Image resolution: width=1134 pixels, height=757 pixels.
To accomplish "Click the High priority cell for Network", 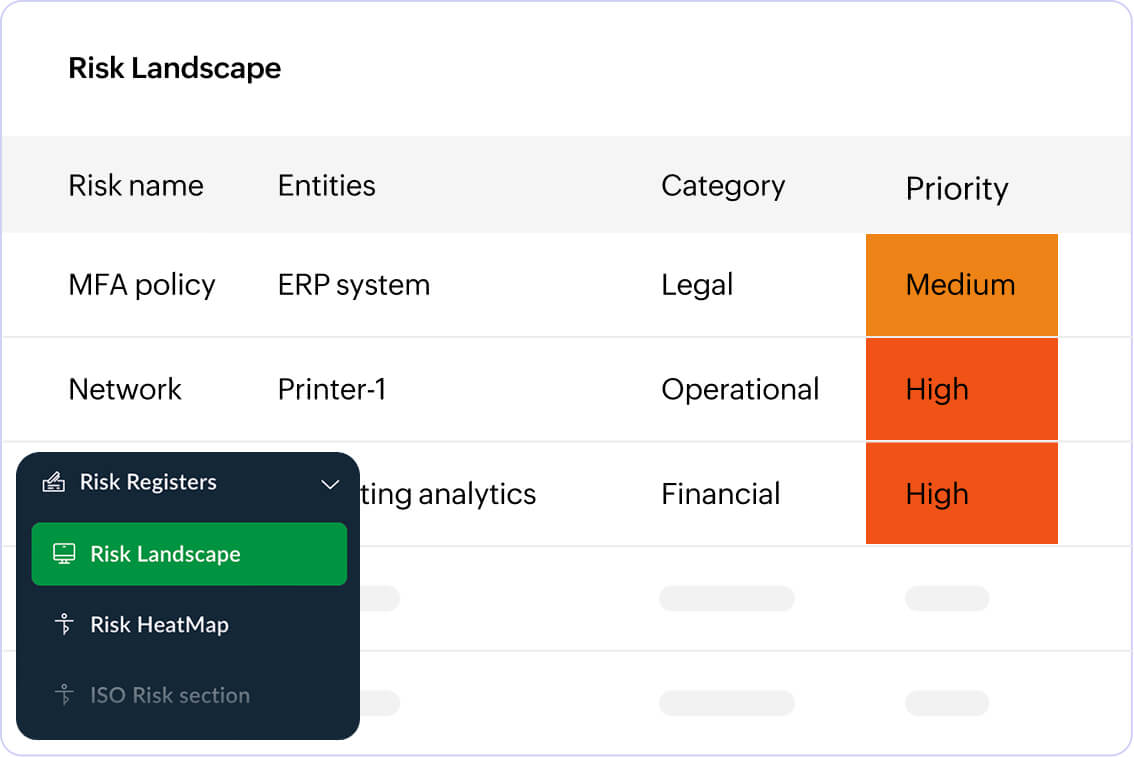I will [961, 389].
